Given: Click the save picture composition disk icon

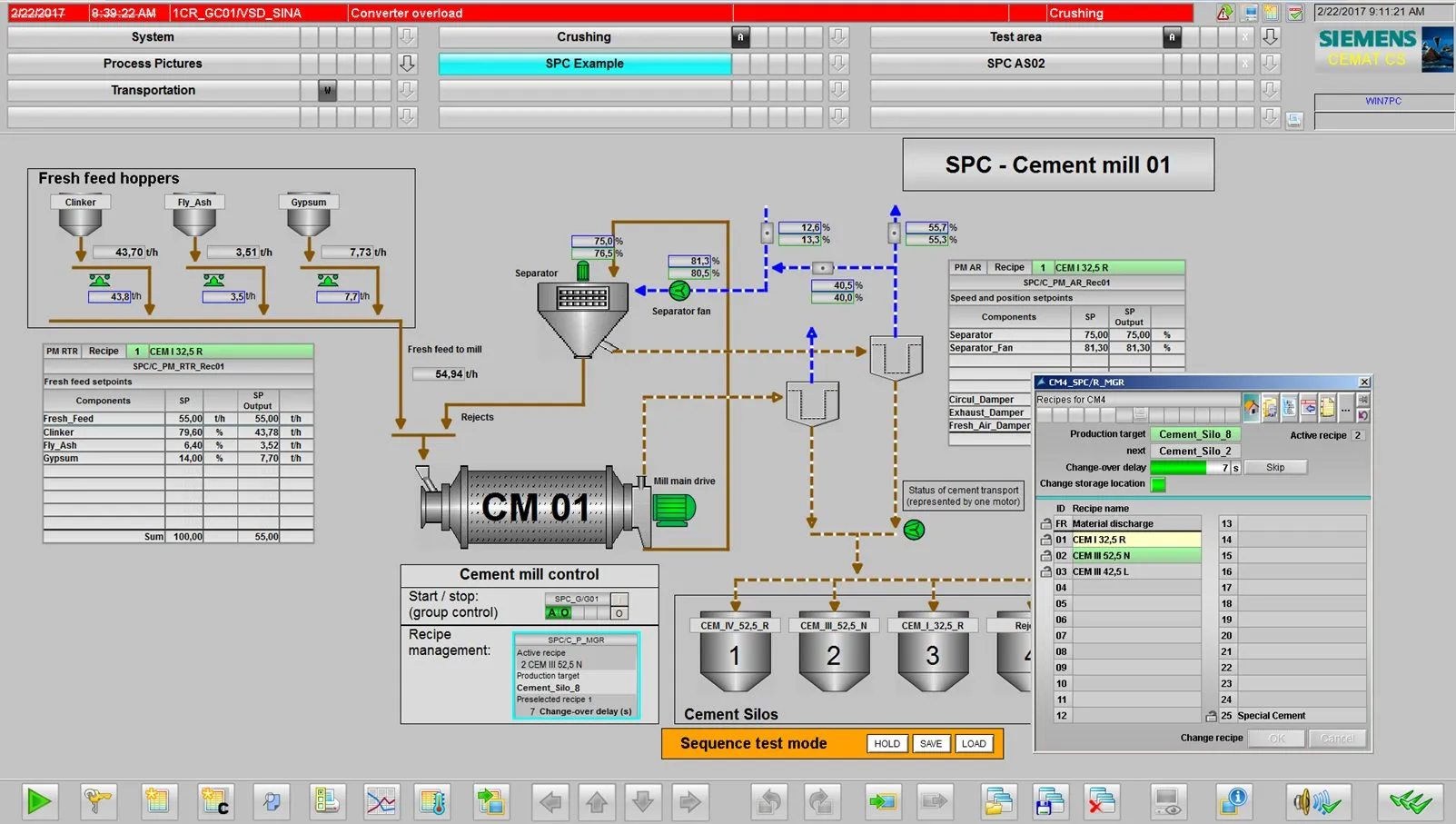Looking at the screenshot, I should 1050,801.
